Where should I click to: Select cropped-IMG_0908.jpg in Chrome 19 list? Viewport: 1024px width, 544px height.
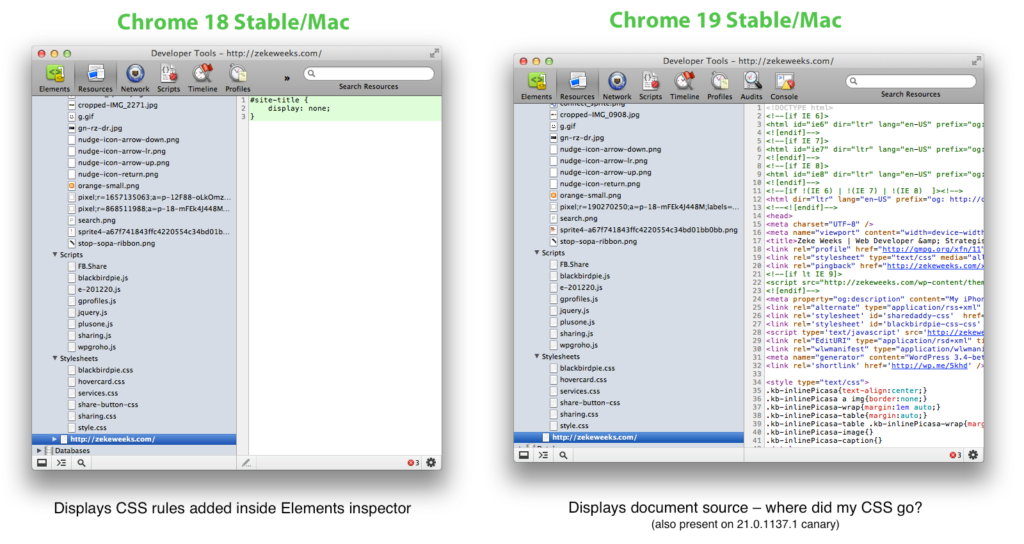tap(600, 114)
